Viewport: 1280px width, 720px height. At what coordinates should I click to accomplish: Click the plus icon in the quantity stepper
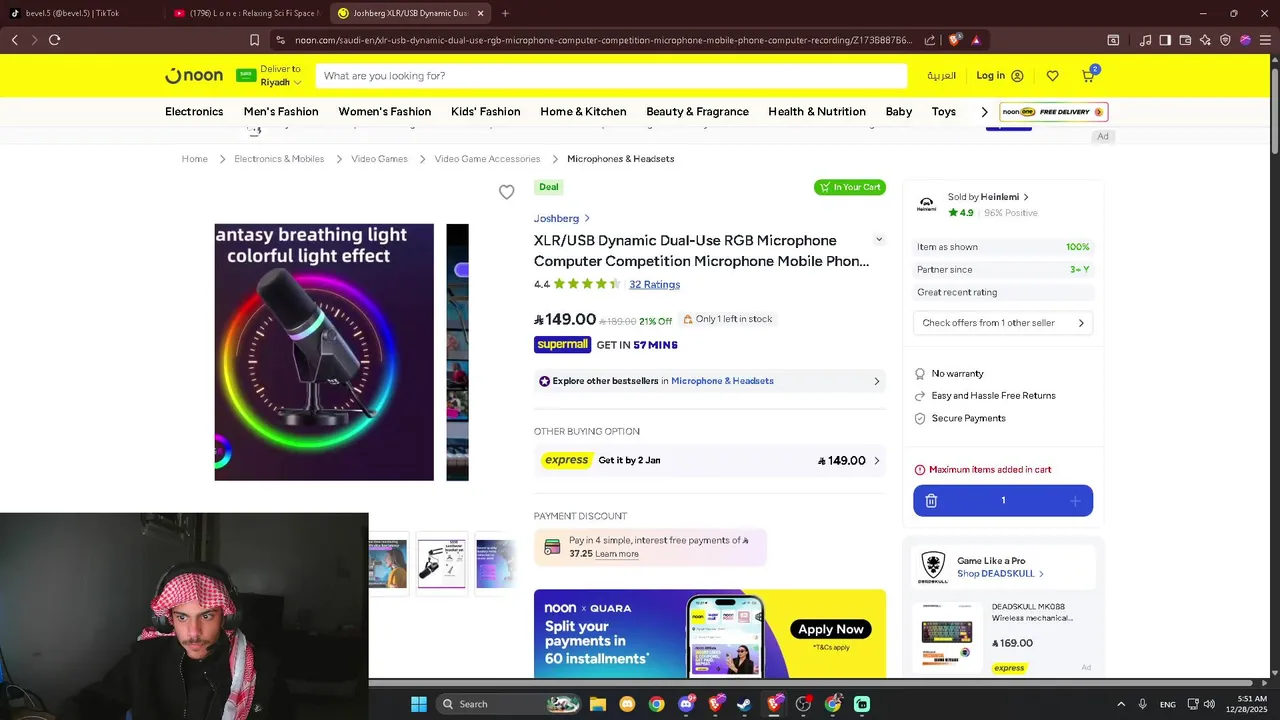click(1075, 501)
